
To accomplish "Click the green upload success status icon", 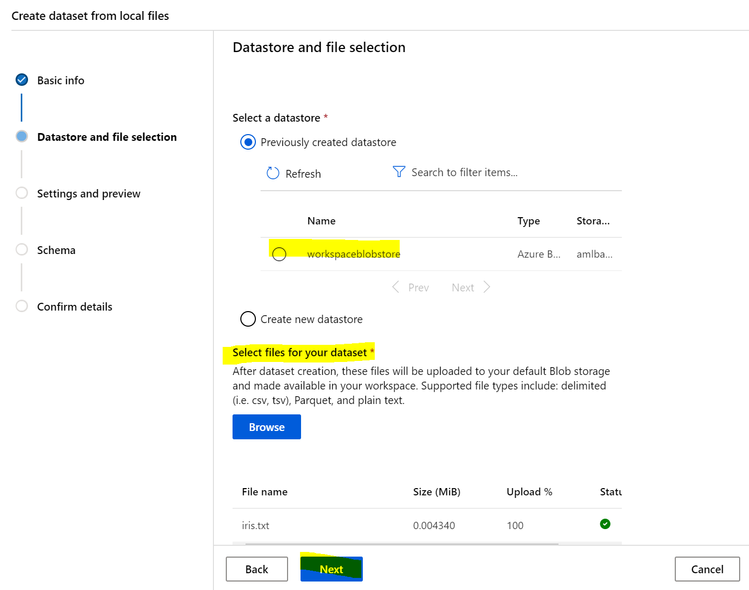I will pyautogui.click(x=605, y=523).
